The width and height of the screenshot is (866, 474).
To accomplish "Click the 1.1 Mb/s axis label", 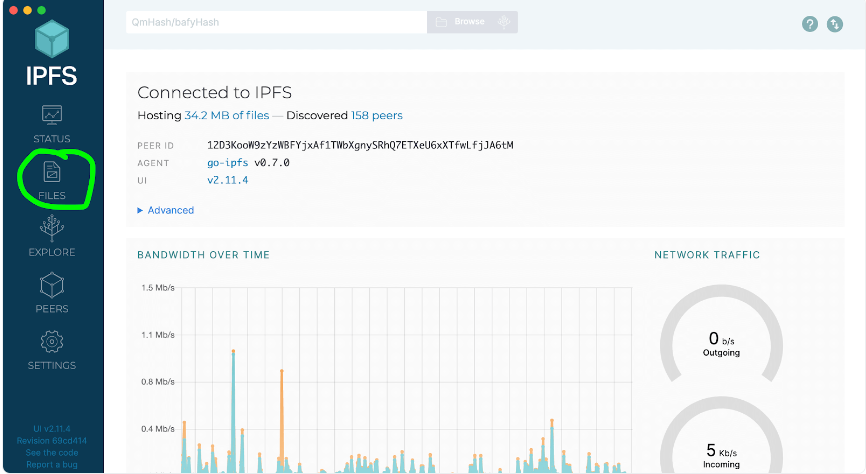I will 158,334.
